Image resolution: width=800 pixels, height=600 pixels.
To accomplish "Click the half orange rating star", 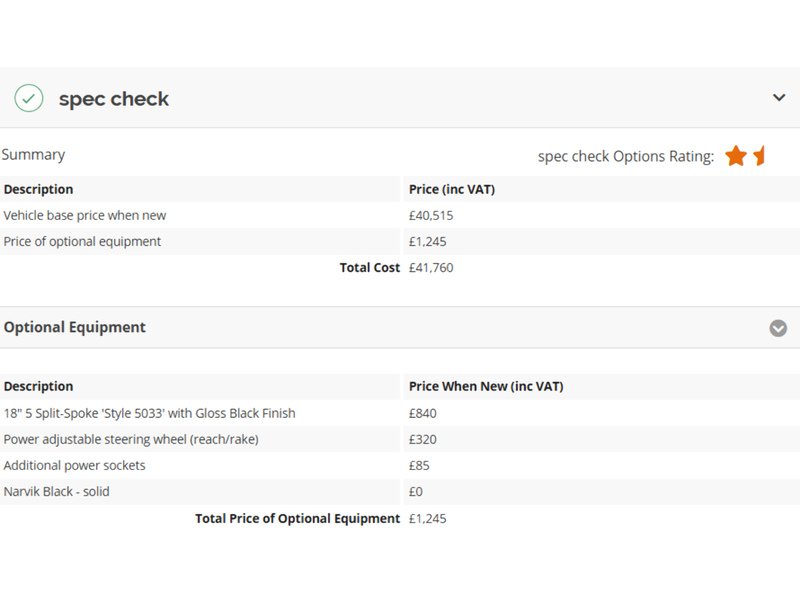I will point(759,156).
